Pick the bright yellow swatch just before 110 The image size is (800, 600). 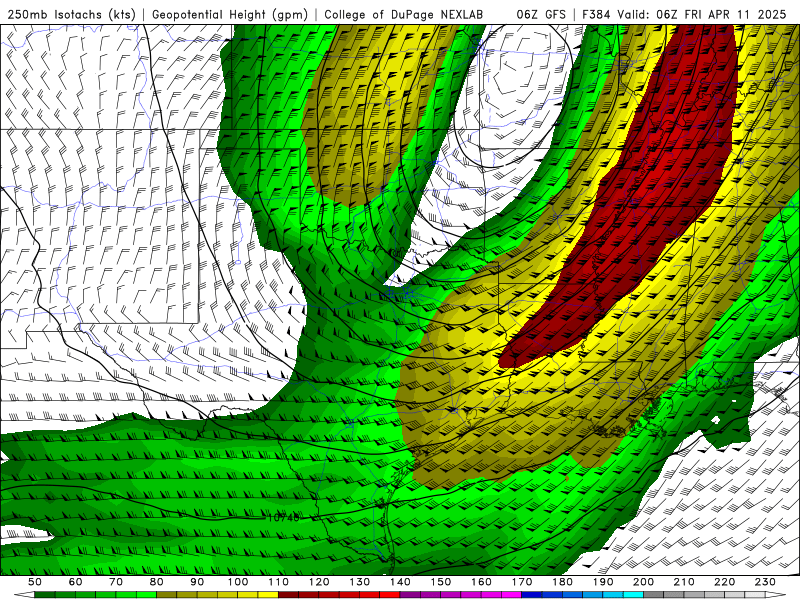point(268,595)
